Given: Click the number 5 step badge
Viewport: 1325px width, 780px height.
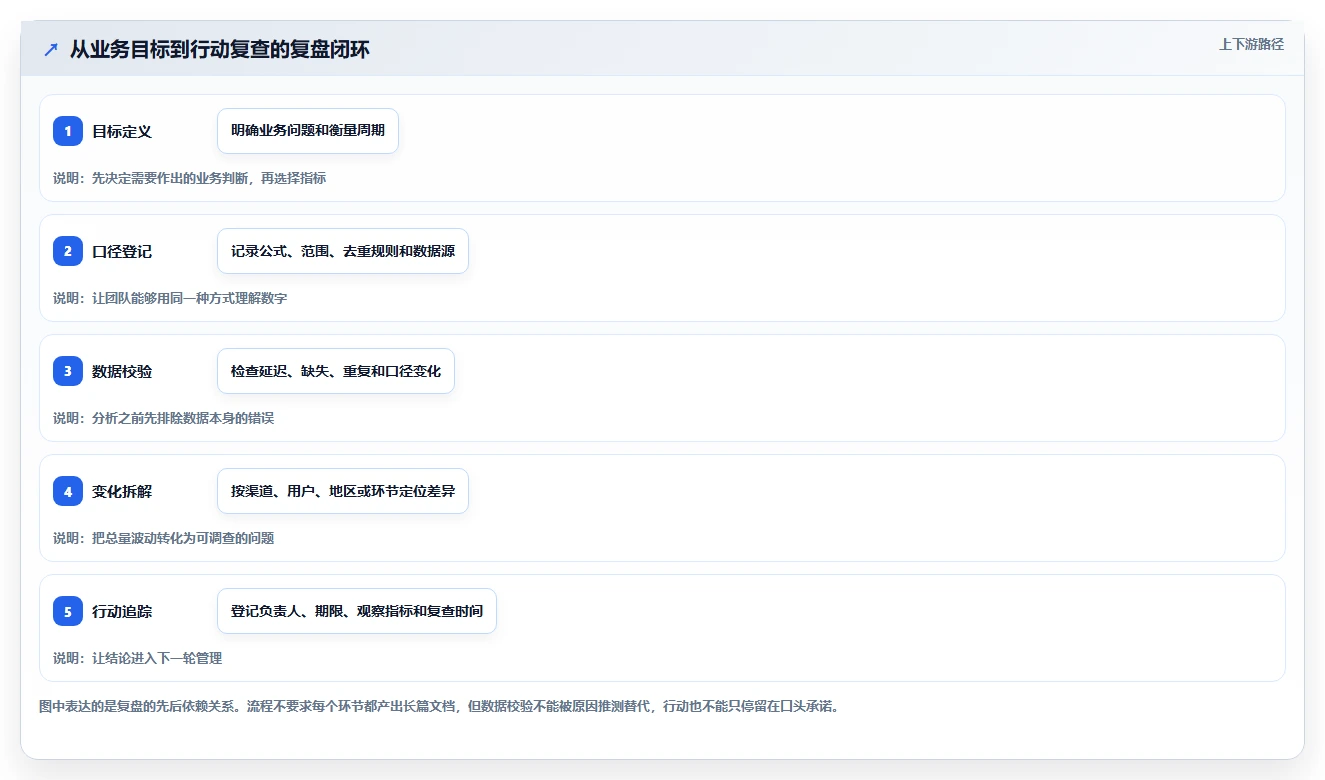Looking at the screenshot, I should pyautogui.click(x=68, y=611).
